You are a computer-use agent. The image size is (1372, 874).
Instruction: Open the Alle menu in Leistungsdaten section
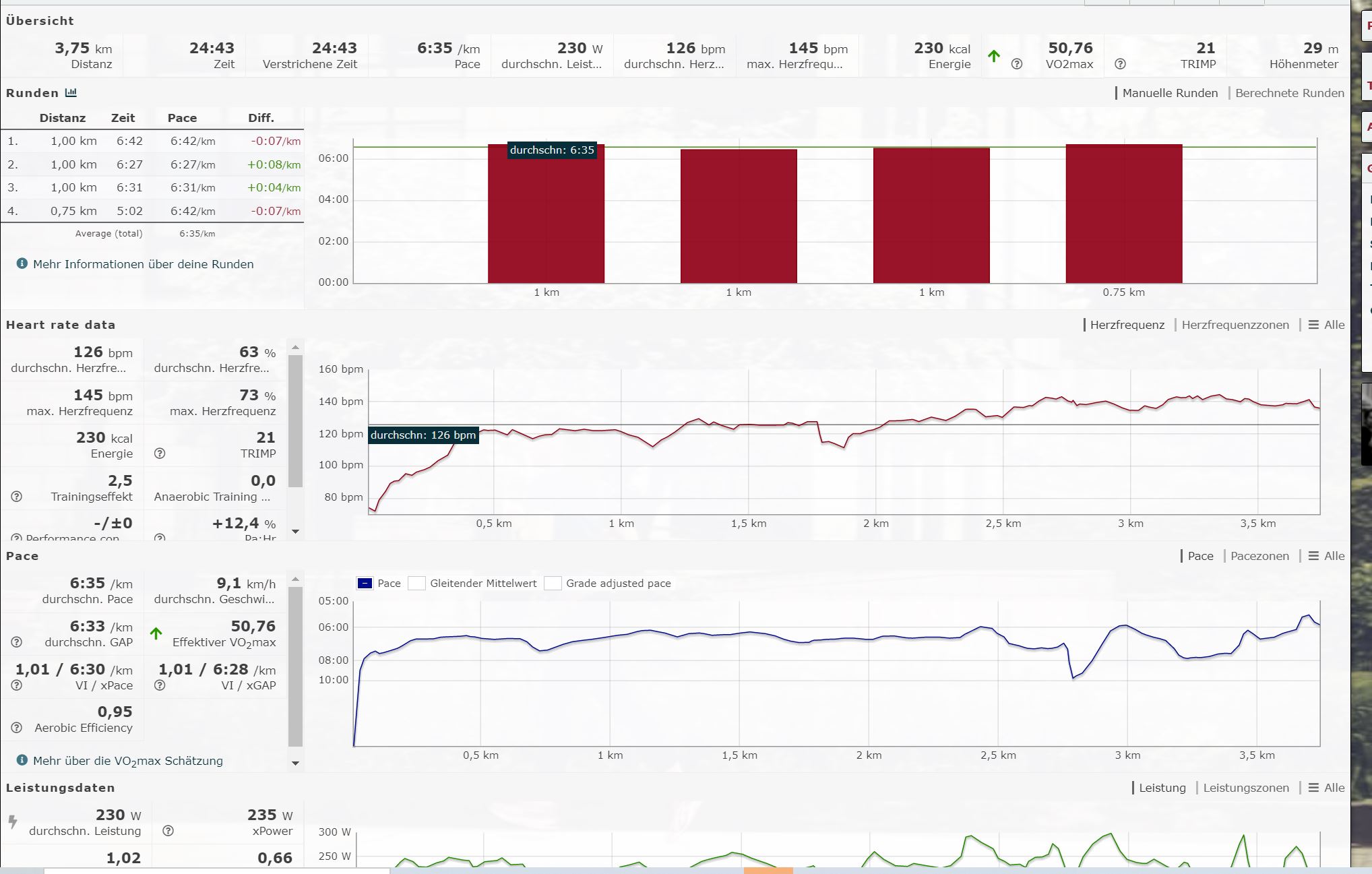[1326, 788]
